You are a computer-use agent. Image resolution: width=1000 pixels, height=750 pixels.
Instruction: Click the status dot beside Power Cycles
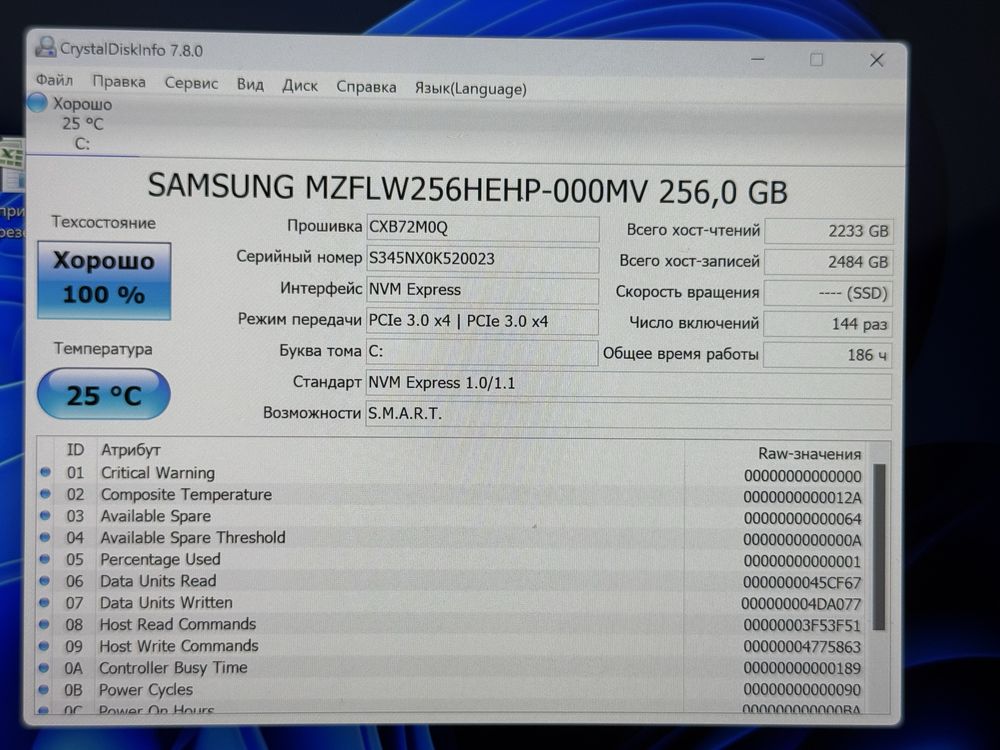click(43, 689)
